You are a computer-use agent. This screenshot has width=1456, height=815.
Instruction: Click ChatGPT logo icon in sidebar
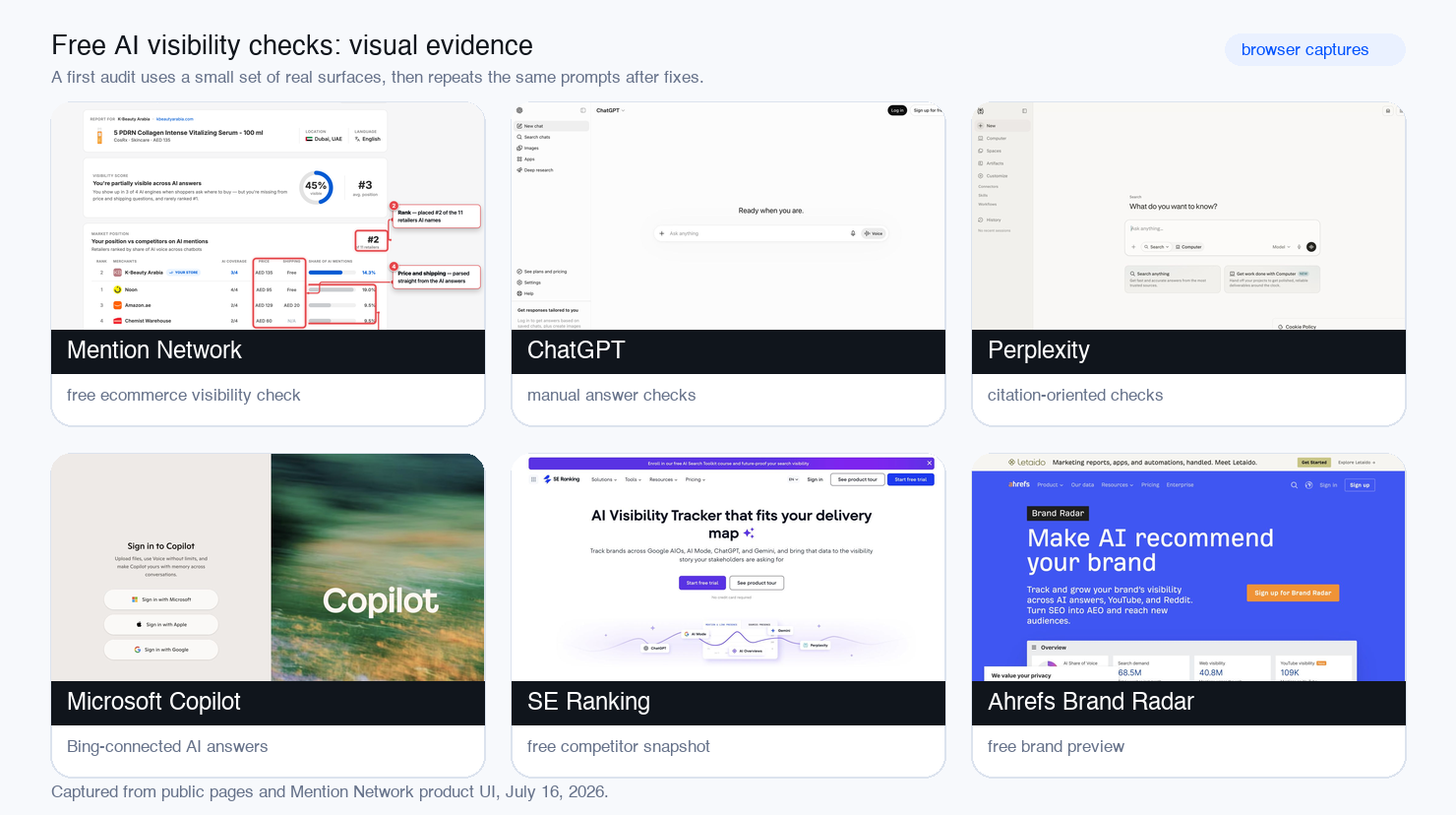519,110
